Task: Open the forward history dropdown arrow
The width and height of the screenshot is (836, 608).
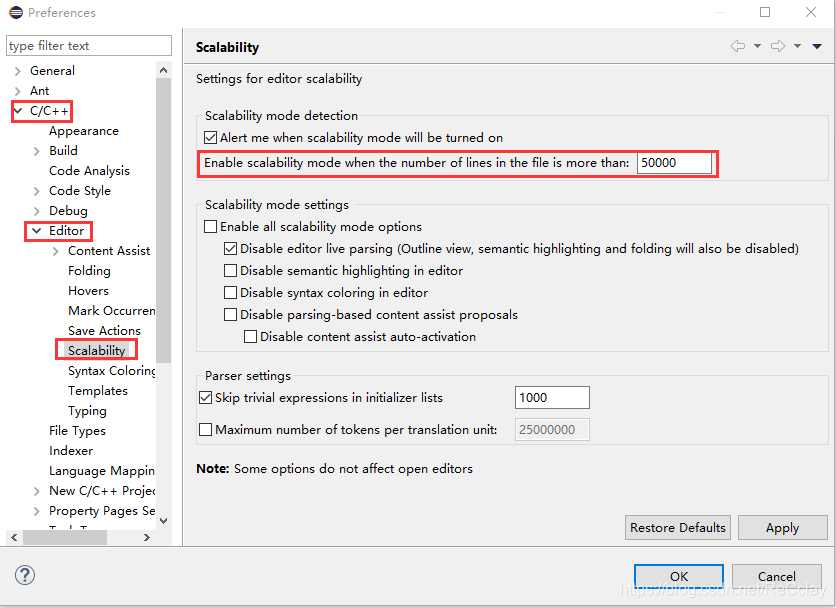Action: [x=797, y=46]
